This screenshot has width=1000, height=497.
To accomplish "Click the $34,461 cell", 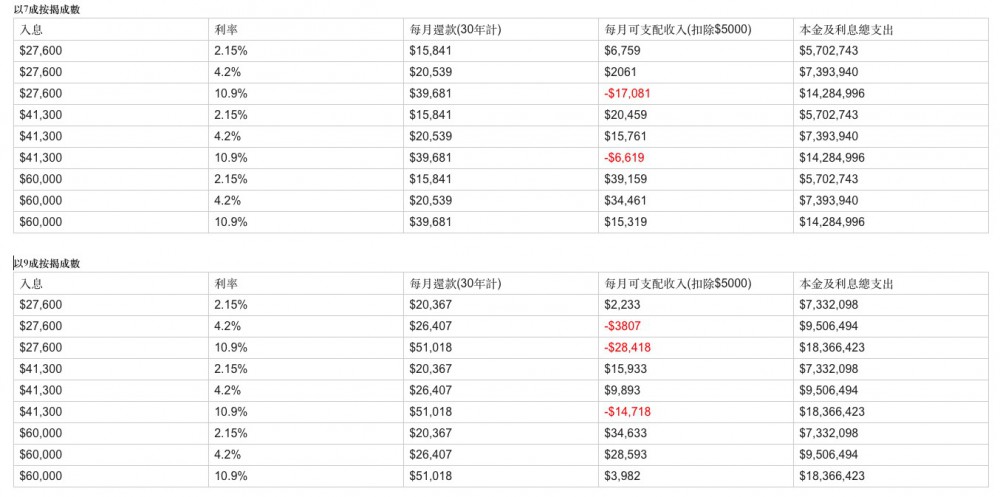I will [625, 201].
